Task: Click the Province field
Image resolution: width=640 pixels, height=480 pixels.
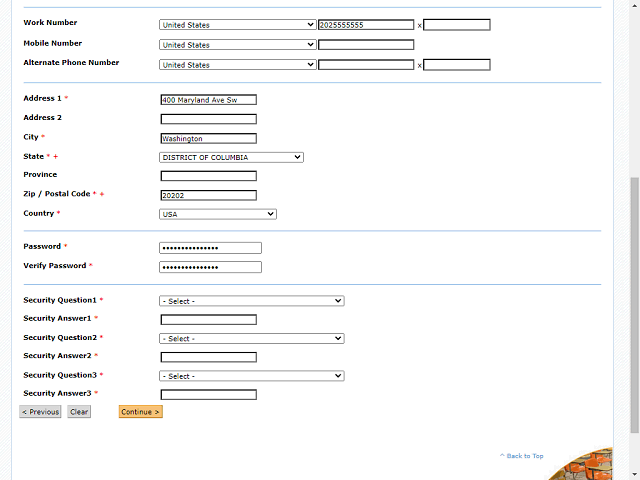Action: click(209, 176)
